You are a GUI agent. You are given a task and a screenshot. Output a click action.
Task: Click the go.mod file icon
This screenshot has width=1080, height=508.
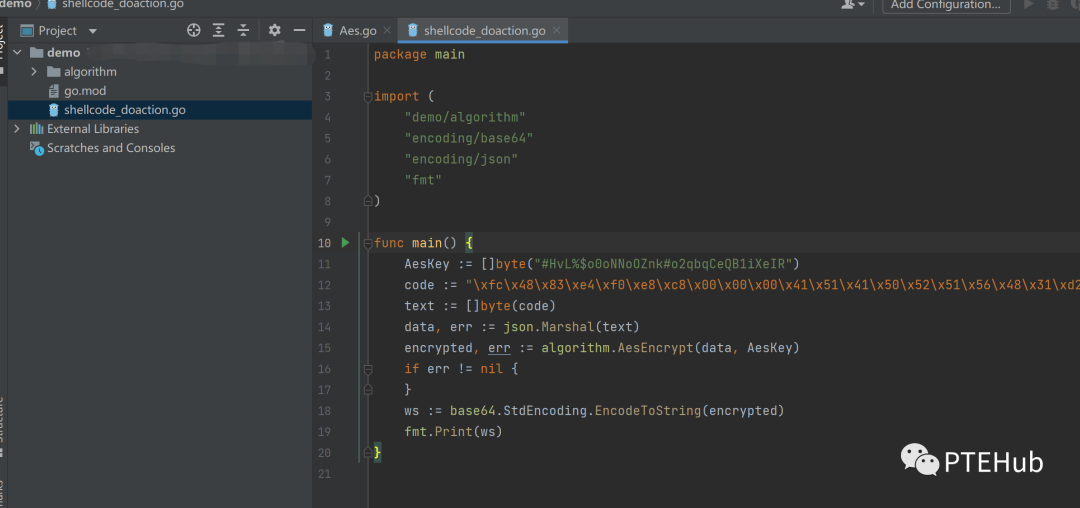tap(54, 91)
